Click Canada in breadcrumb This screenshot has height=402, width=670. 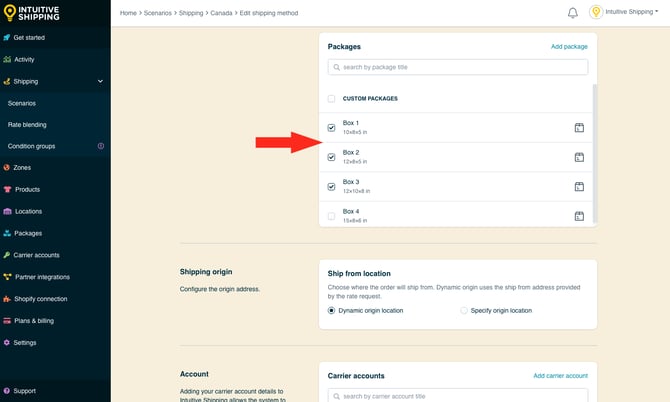(221, 13)
